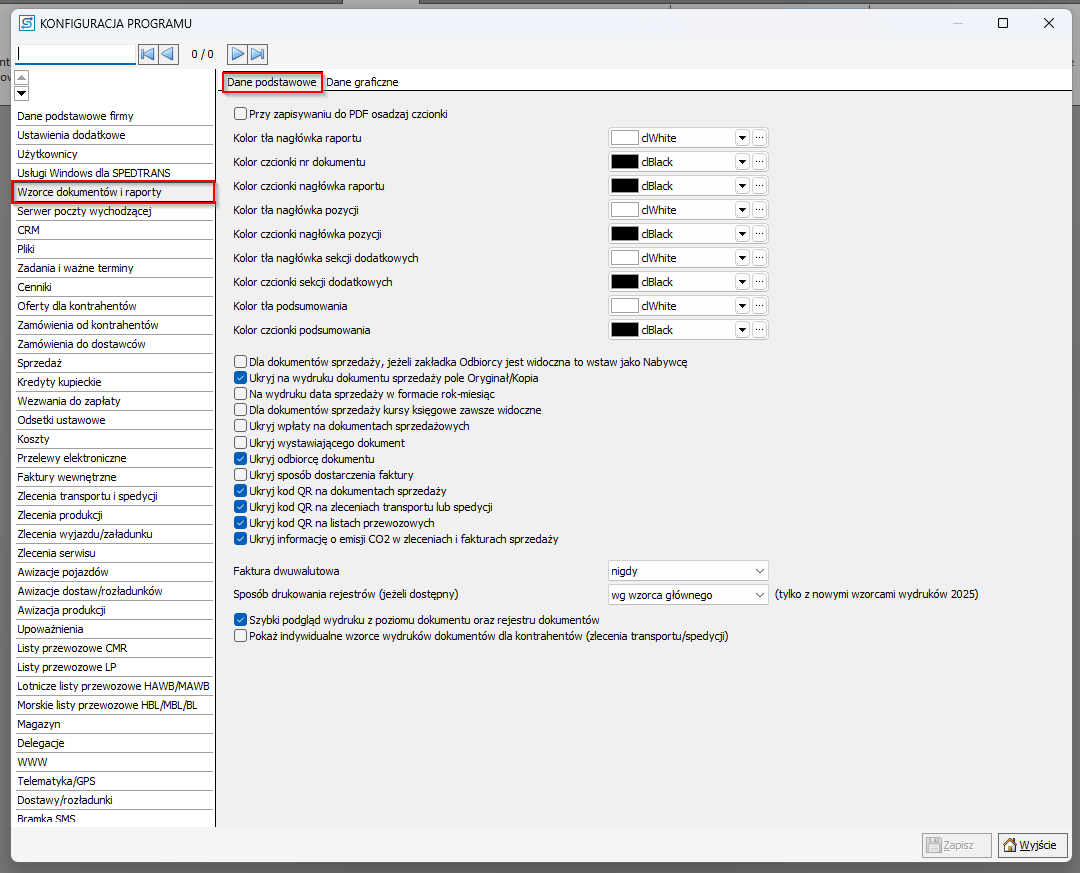Jump to last record navigation arrow

coord(258,54)
